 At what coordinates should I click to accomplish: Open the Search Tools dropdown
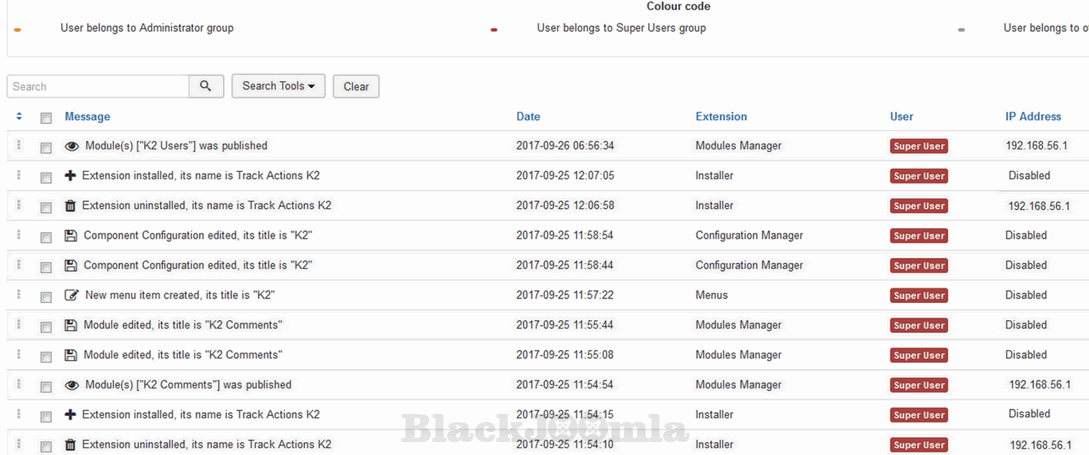coord(278,87)
